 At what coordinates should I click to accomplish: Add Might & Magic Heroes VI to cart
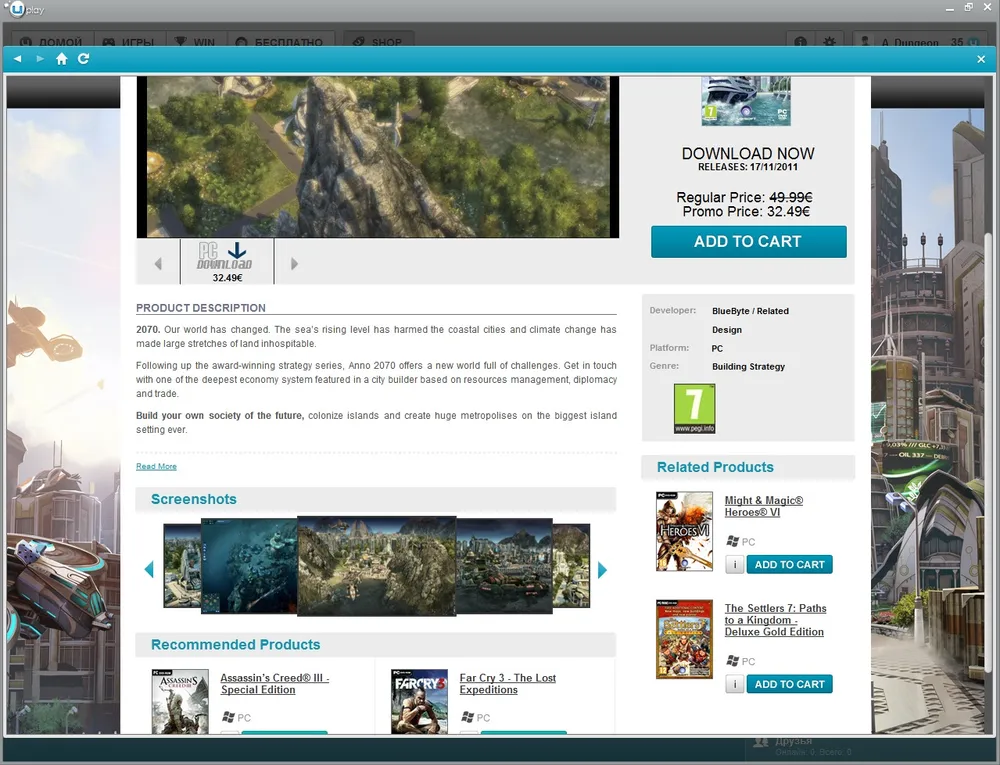(x=789, y=565)
